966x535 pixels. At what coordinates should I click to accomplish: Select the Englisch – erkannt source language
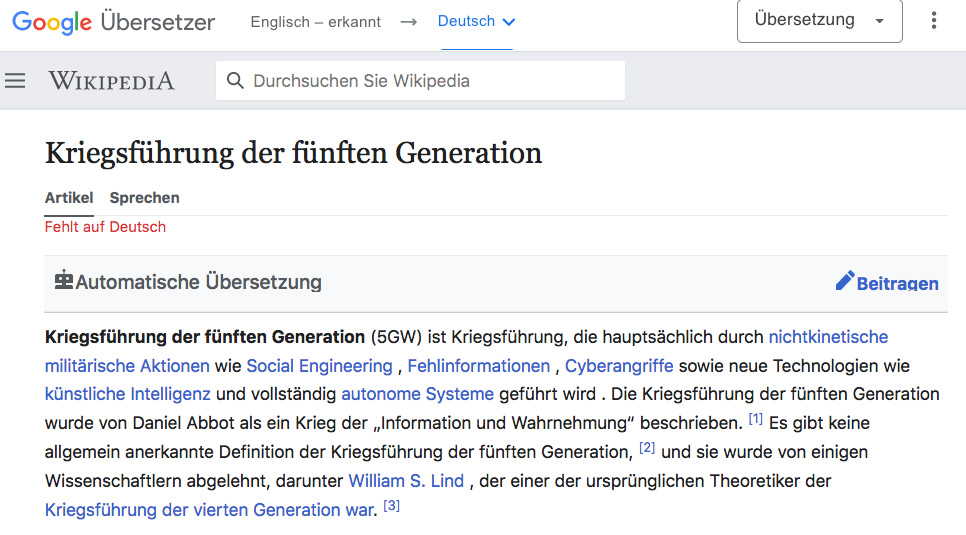pos(315,22)
